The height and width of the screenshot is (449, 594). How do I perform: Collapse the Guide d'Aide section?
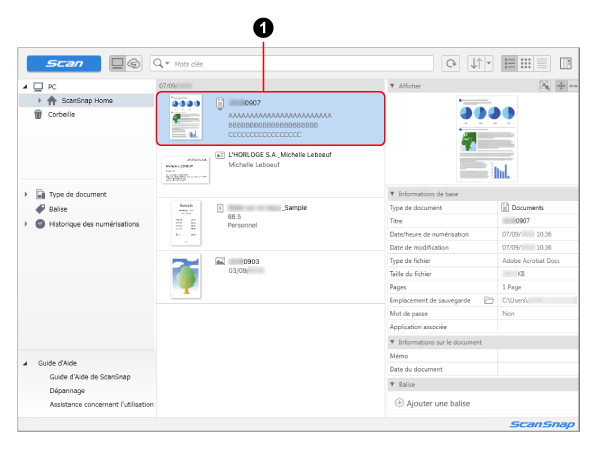click(25, 363)
